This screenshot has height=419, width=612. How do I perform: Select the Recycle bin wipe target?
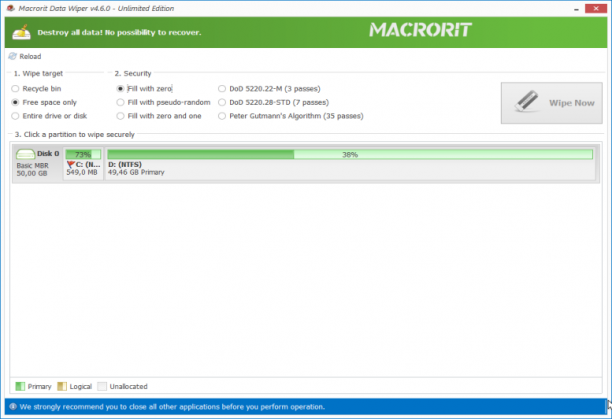tap(36, 89)
